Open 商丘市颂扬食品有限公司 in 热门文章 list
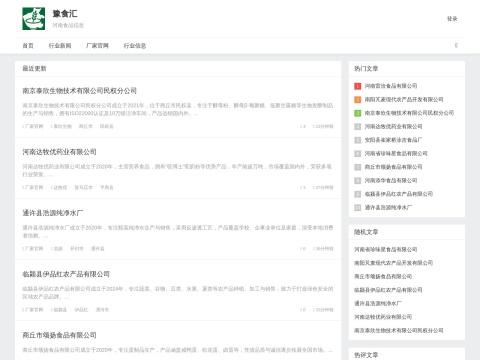The image size is (480, 360). pos(393,167)
